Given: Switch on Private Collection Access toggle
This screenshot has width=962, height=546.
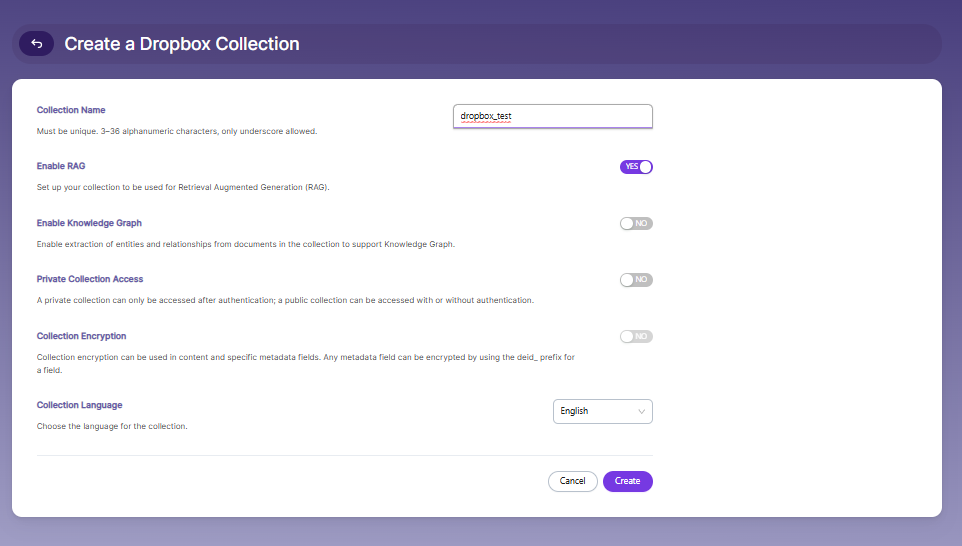Looking at the screenshot, I should pyautogui.click(x=636, y=280).
